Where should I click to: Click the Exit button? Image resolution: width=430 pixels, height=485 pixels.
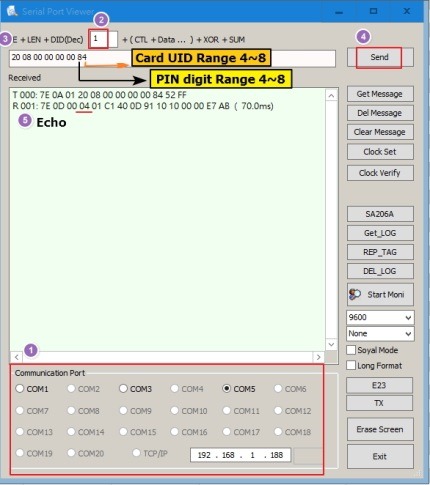point(380,456)
